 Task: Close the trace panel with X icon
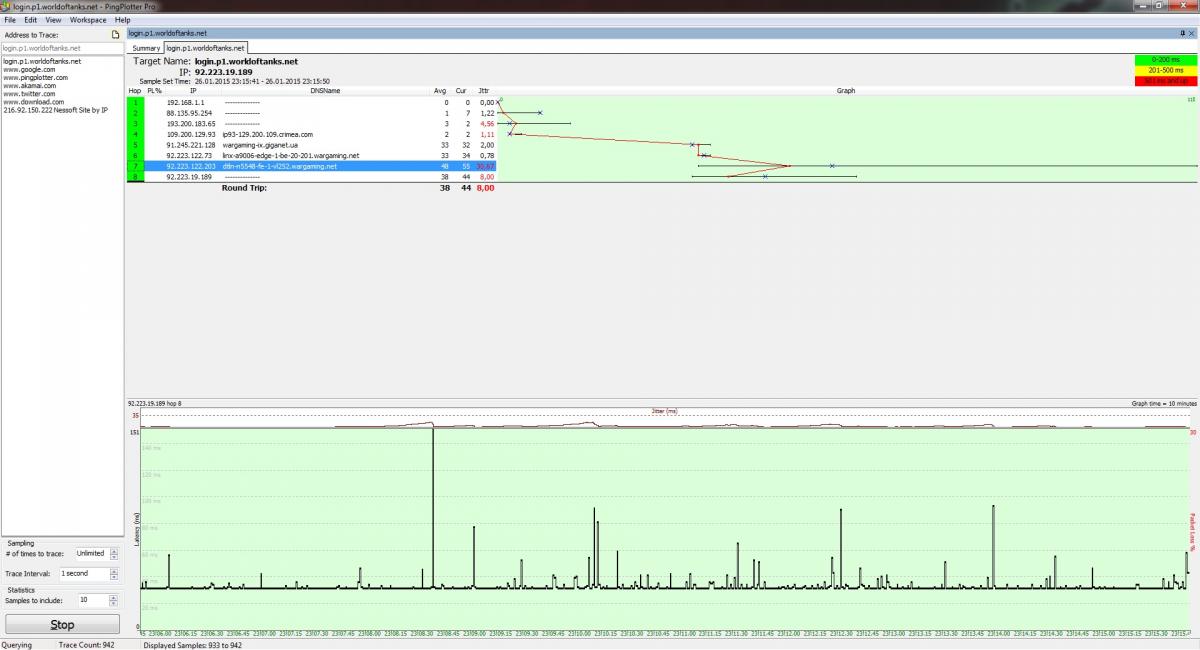point(1193,33)
